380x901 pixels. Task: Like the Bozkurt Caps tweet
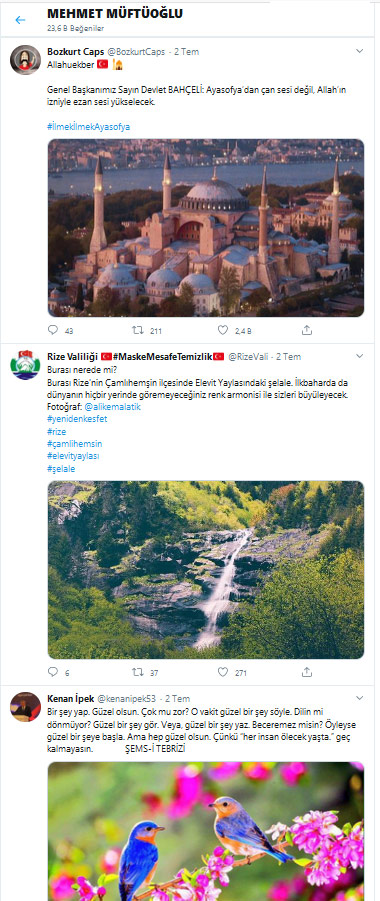pyautogui.click(x=222, y=330)
